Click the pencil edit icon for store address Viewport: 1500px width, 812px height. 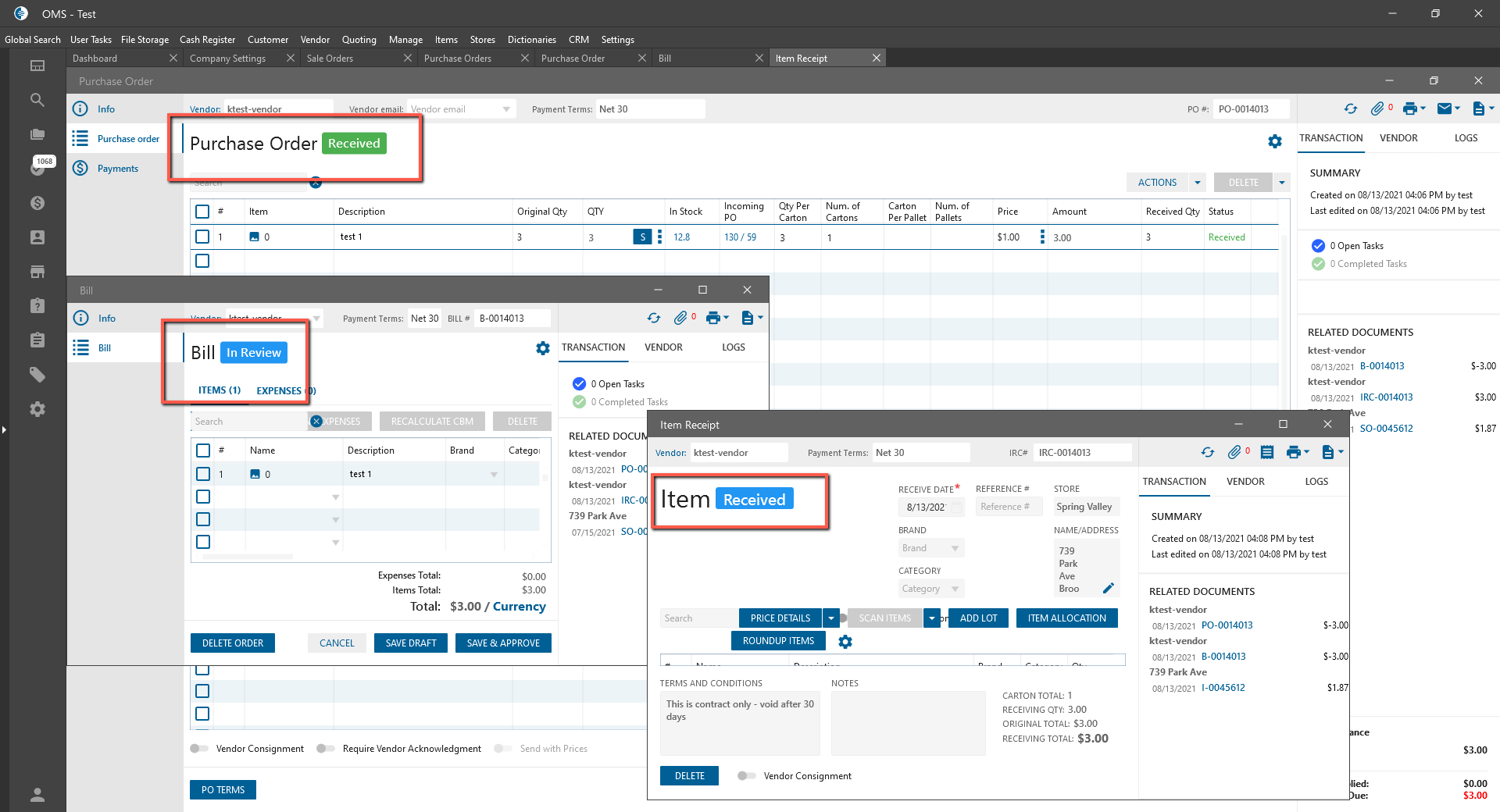[1108, 588]
